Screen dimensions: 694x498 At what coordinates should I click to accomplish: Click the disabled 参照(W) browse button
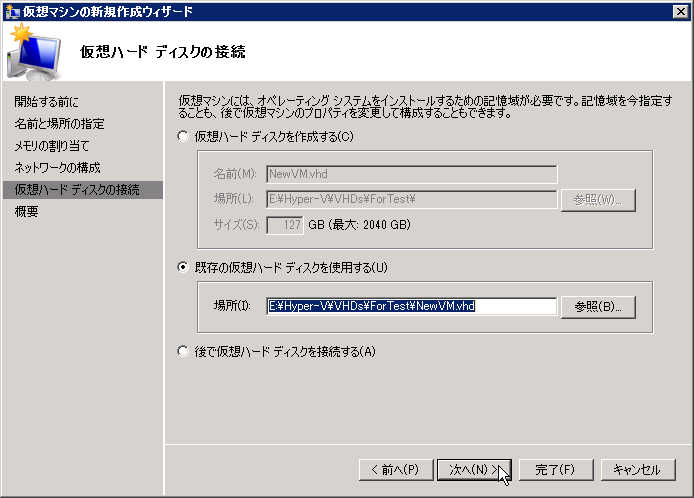tap(598, 199)
